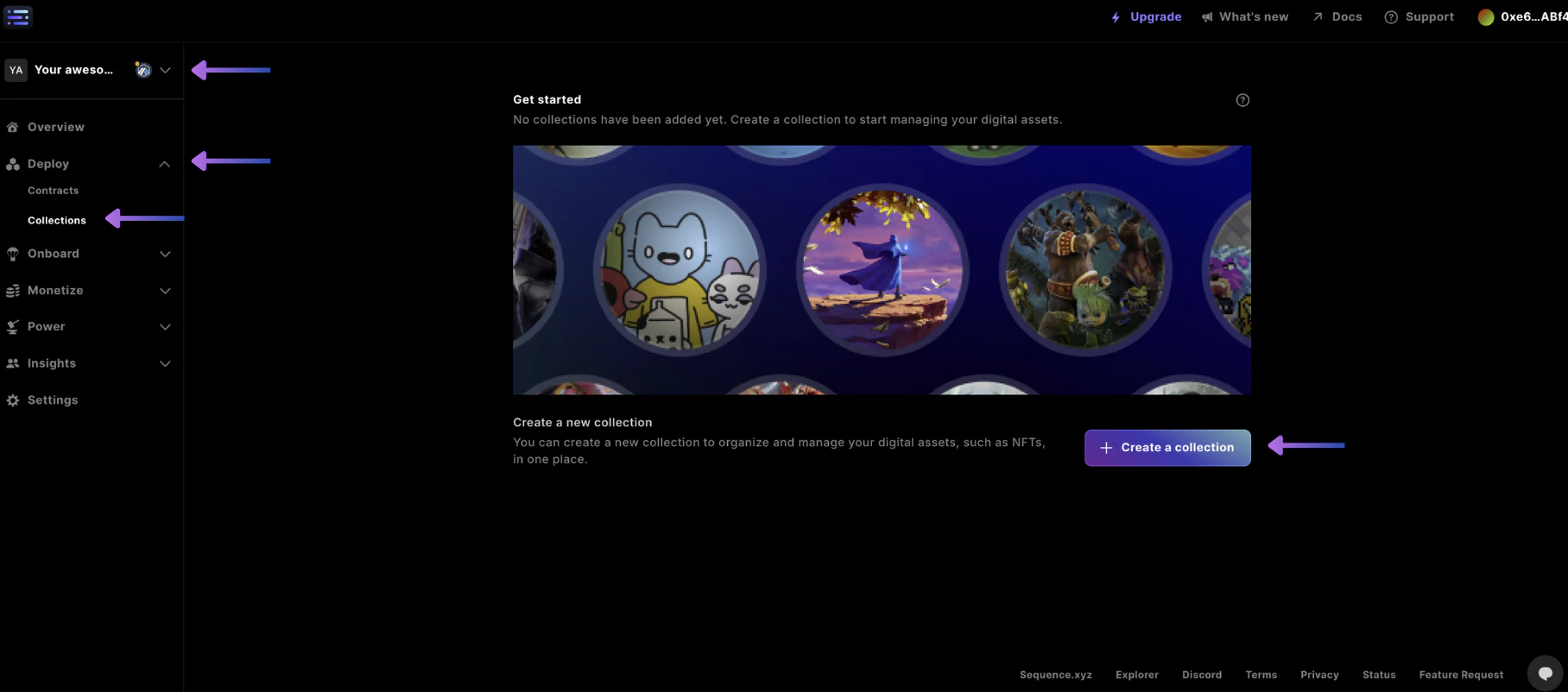Click the plus icon on Create a collection
Image resolution: width=1568 pixels, height=692 pixels.
[1106, 448]
